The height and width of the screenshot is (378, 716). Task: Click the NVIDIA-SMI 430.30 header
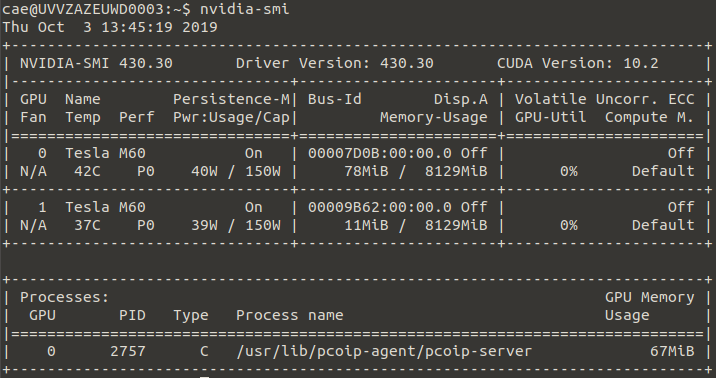coord(96,63)
